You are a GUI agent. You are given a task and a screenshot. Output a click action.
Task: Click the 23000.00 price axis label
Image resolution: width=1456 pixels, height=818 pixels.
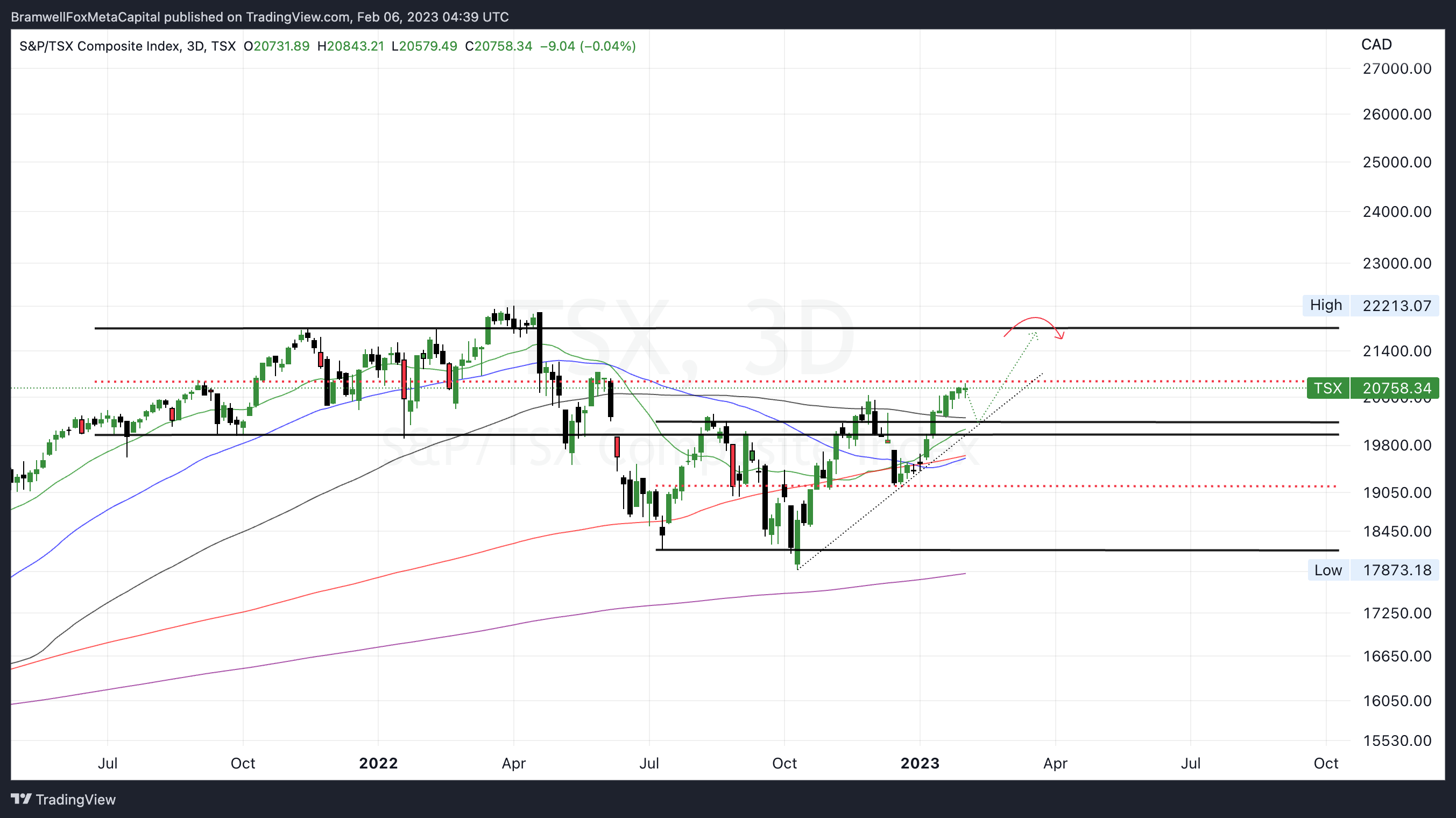1397,264
